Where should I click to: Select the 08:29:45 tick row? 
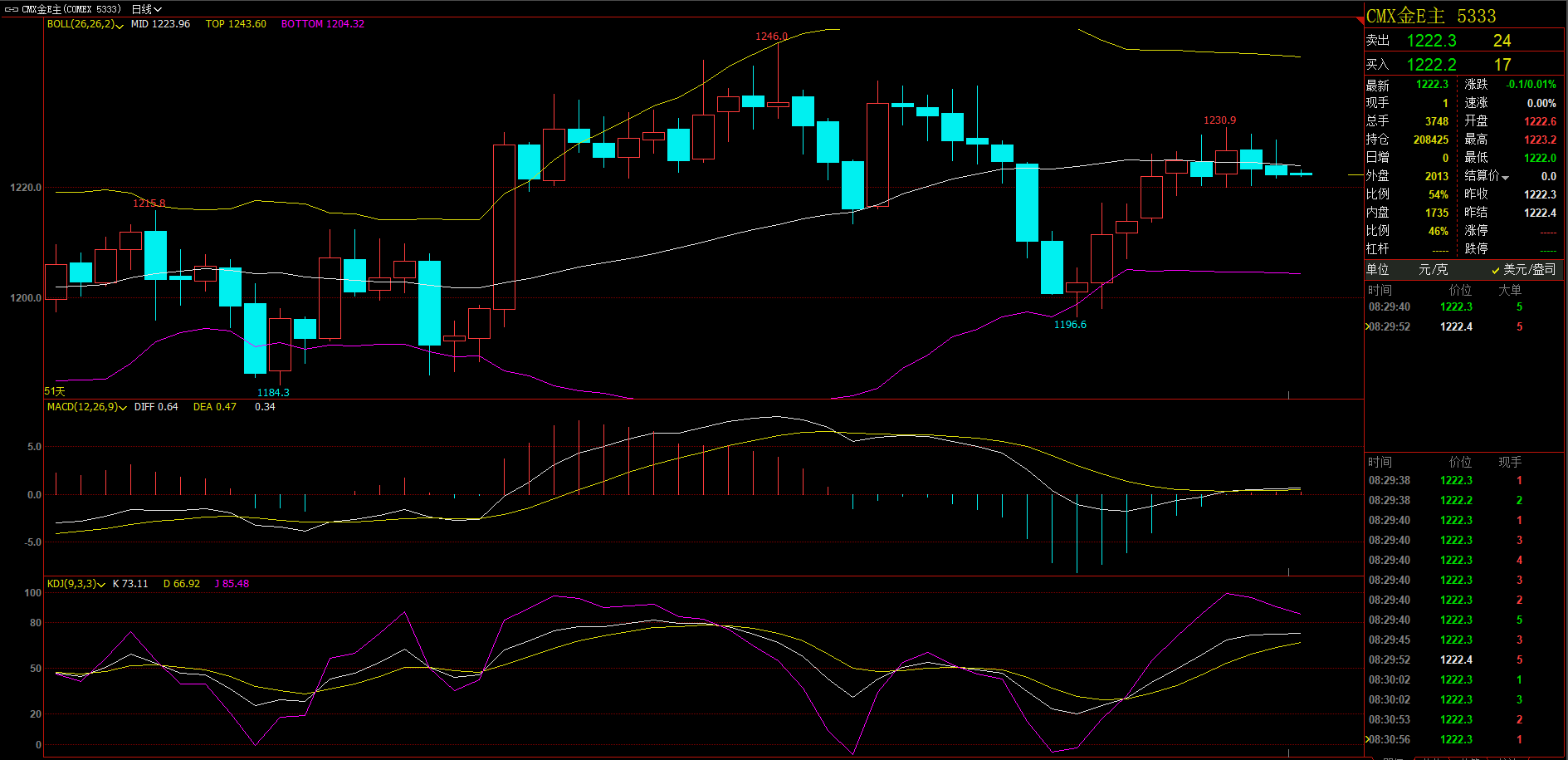click(x=1463, y=640)
